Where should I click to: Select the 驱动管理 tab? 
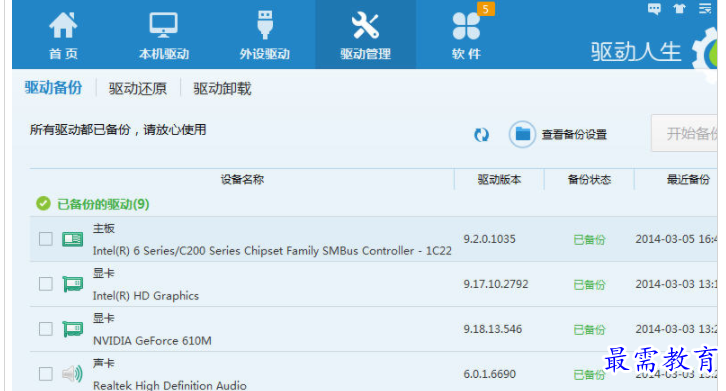point(365,35)
